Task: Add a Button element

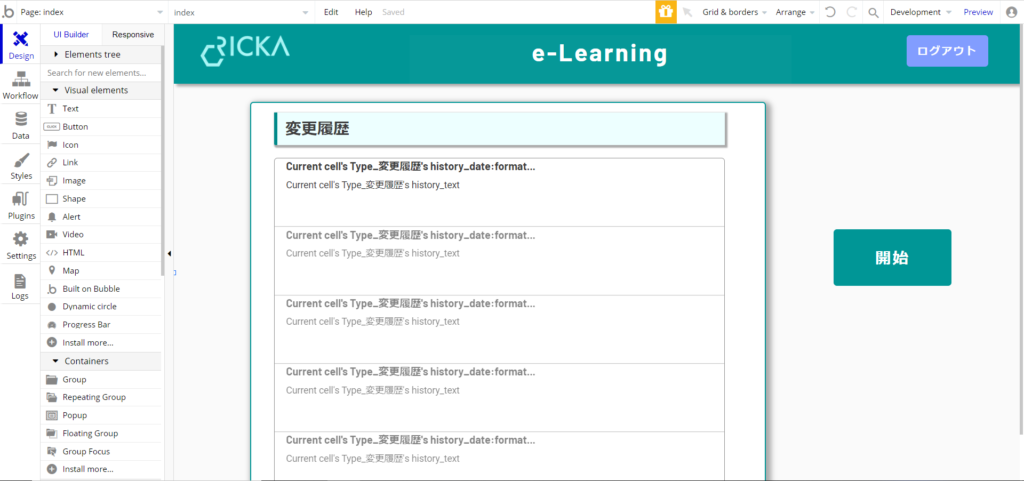Action: tap(101, 127)
